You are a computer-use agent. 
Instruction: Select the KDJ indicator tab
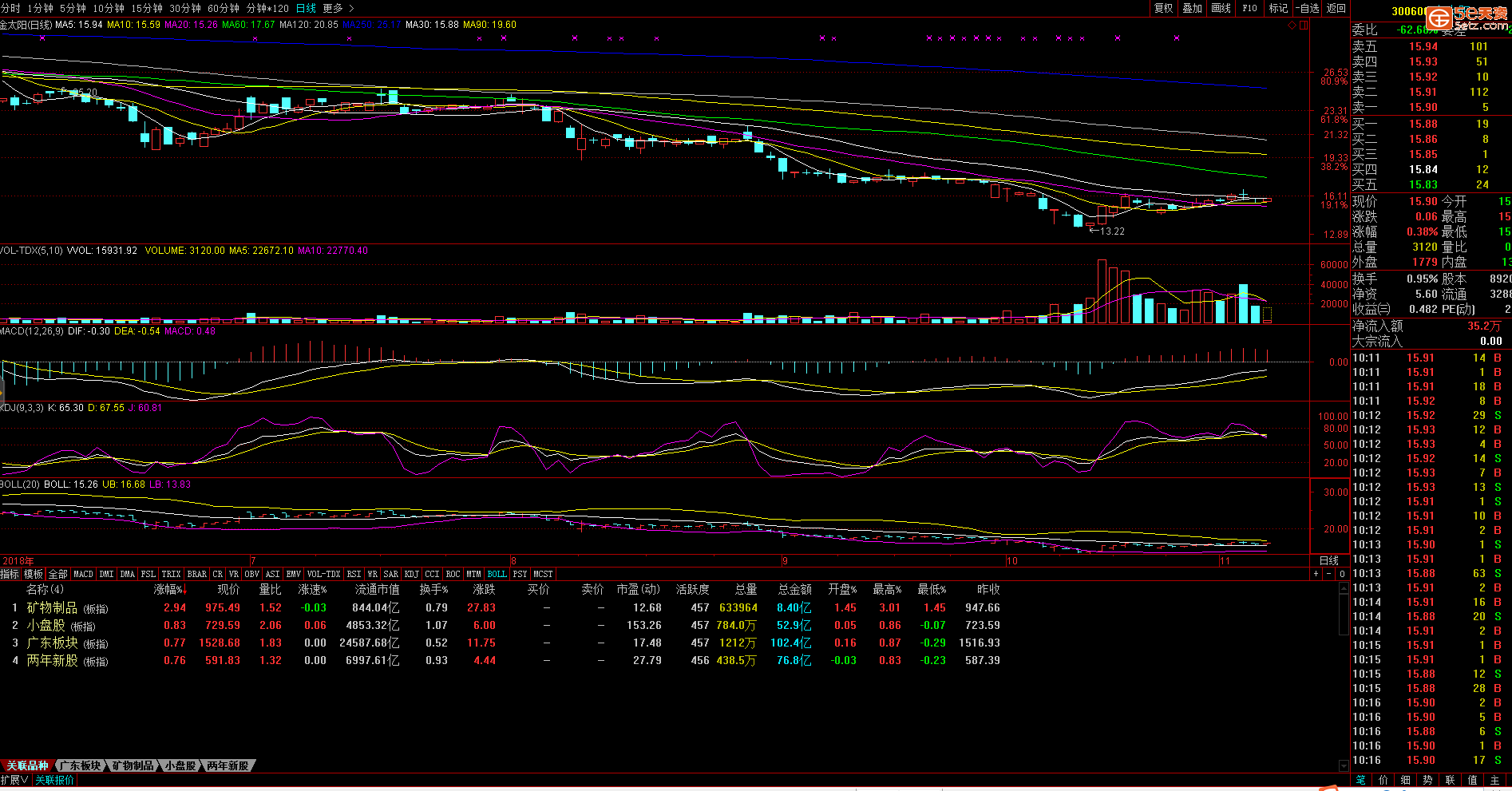coord(411,574)
